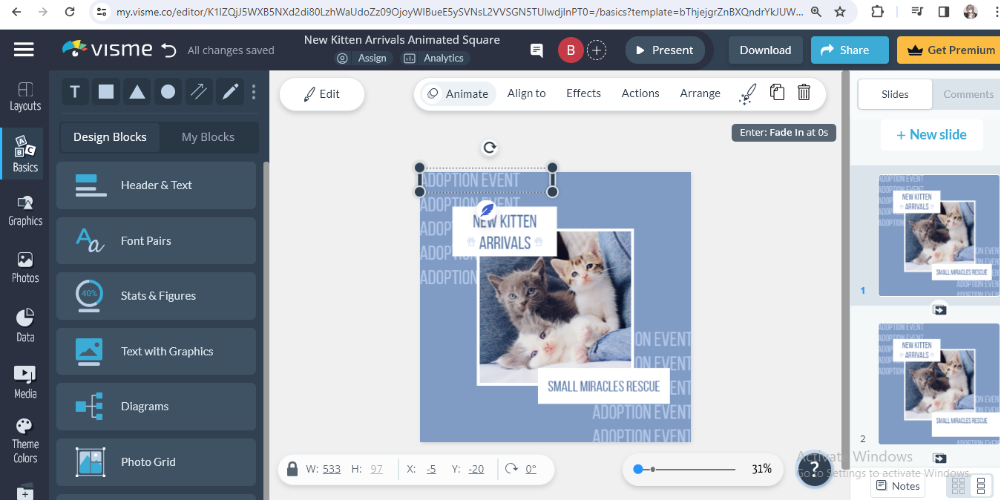Viewport: 1000px width, 500px height.
Task: Copy style with the paintbrush icon
Action: click(747, 93)
